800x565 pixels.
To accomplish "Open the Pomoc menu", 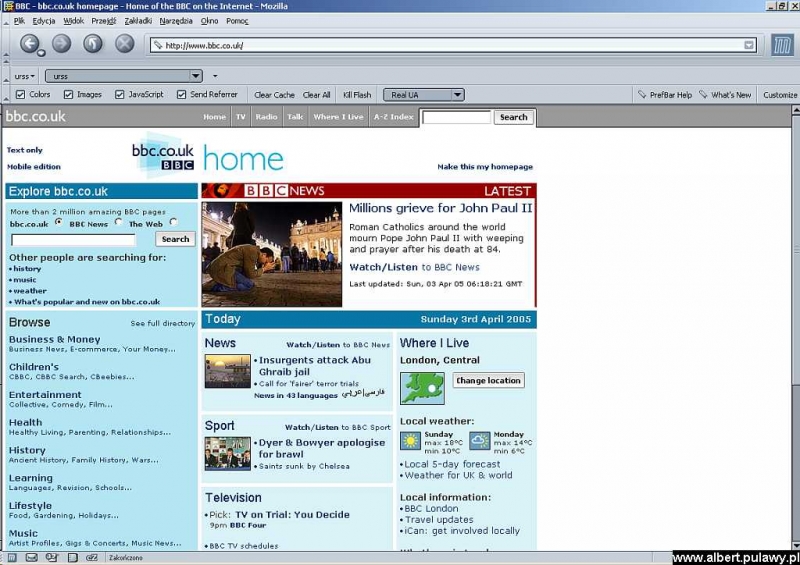I will point(237,21).
